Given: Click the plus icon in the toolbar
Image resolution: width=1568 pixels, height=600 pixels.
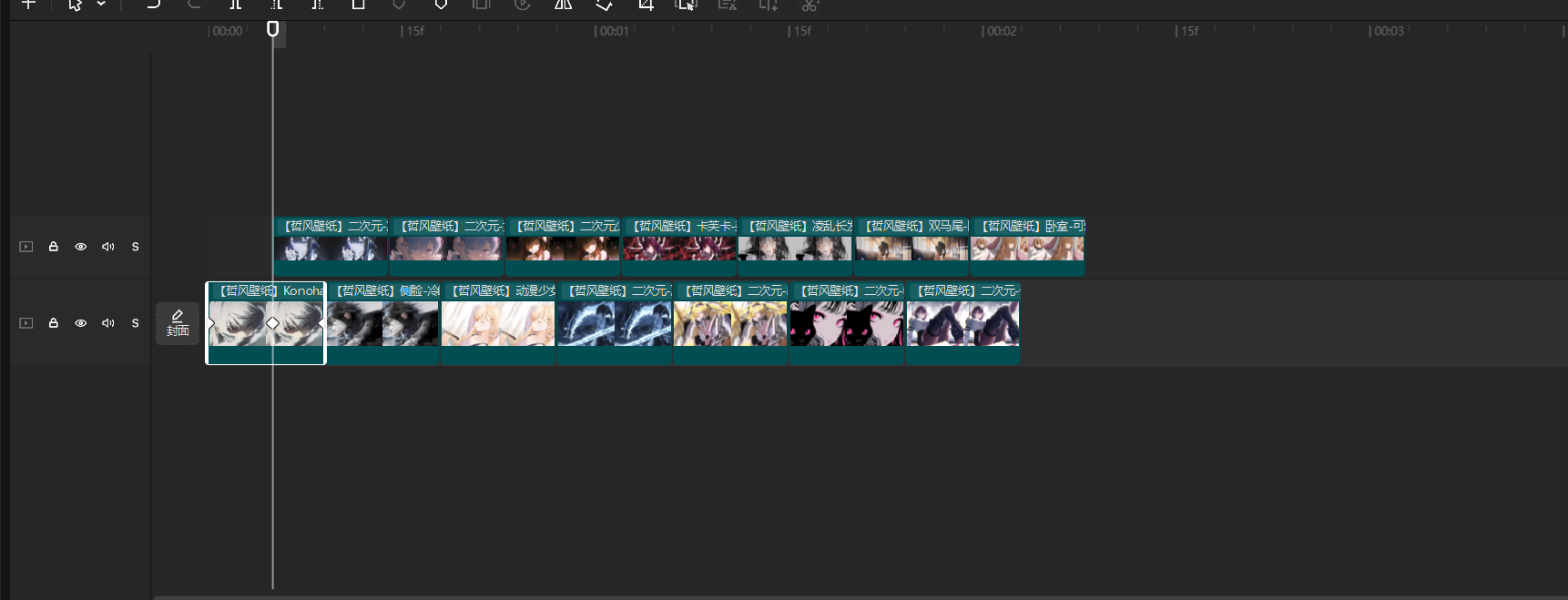Looking at the screenshot, I should 28,5.
